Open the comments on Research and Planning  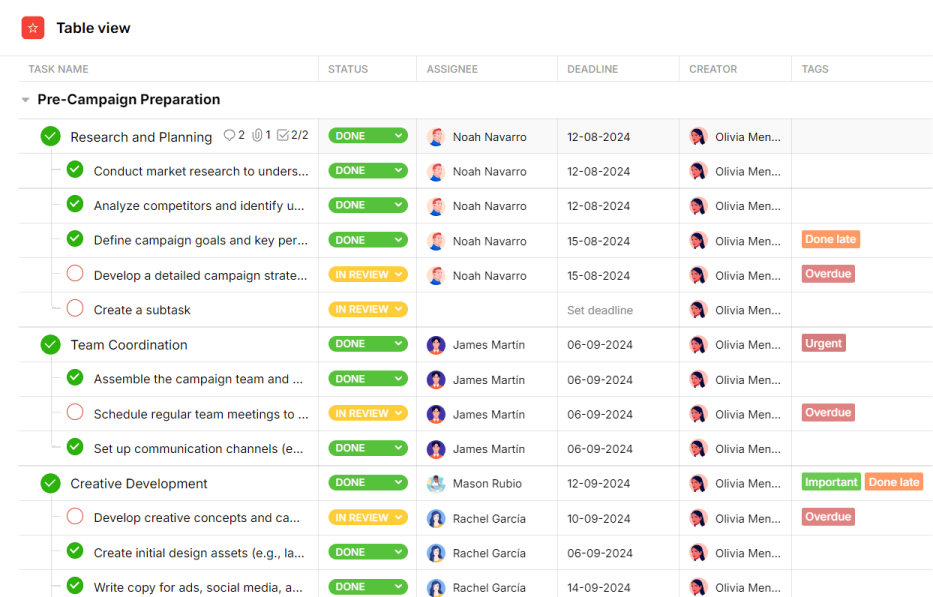tap(231, 135)
